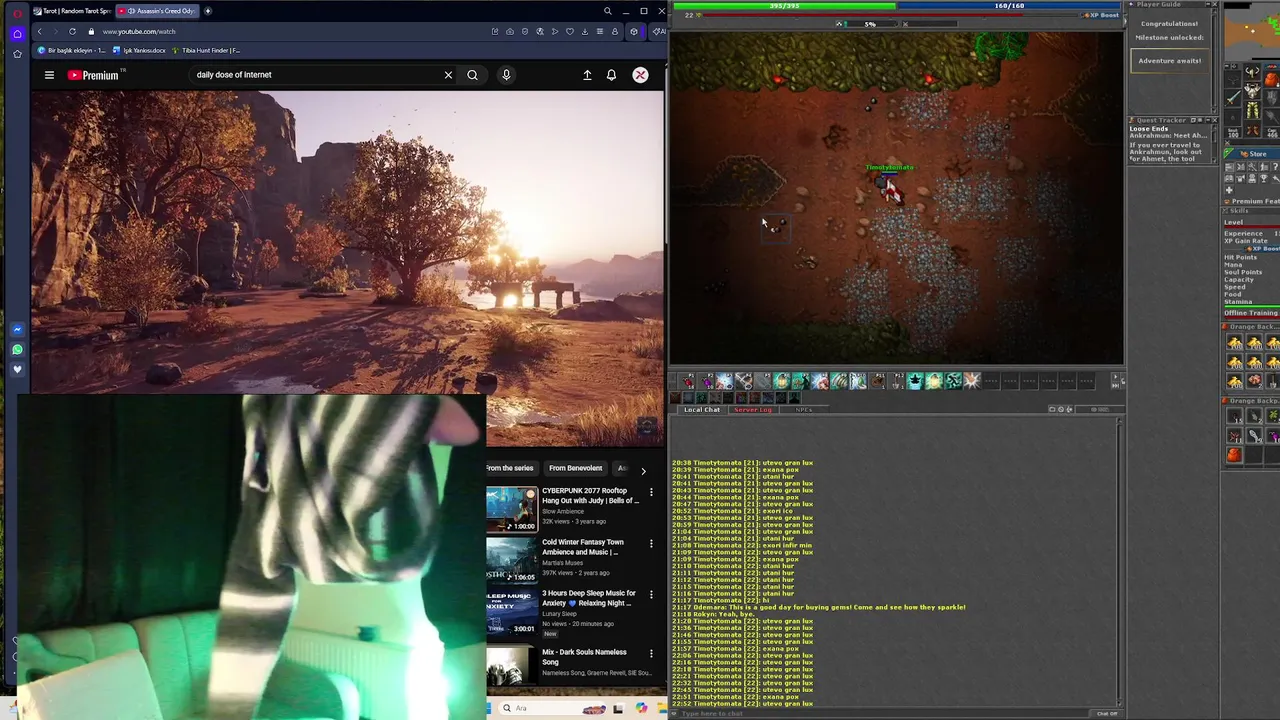
Task: Open options for Cyberpunk 2077 video
Action: coord(651,492)
